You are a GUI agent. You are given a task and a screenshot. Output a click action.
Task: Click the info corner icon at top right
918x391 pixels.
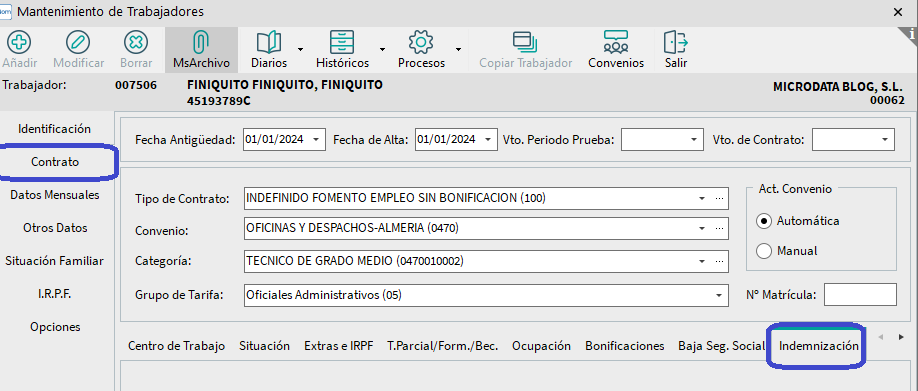tap(912, 33)
